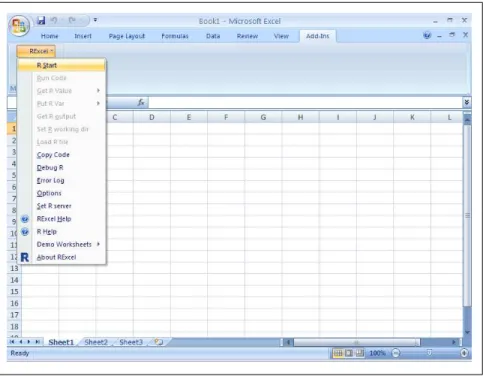Click the Redo icon in Quick Access Toolbar
Viewport: 483px width, 376px height.
72,21
